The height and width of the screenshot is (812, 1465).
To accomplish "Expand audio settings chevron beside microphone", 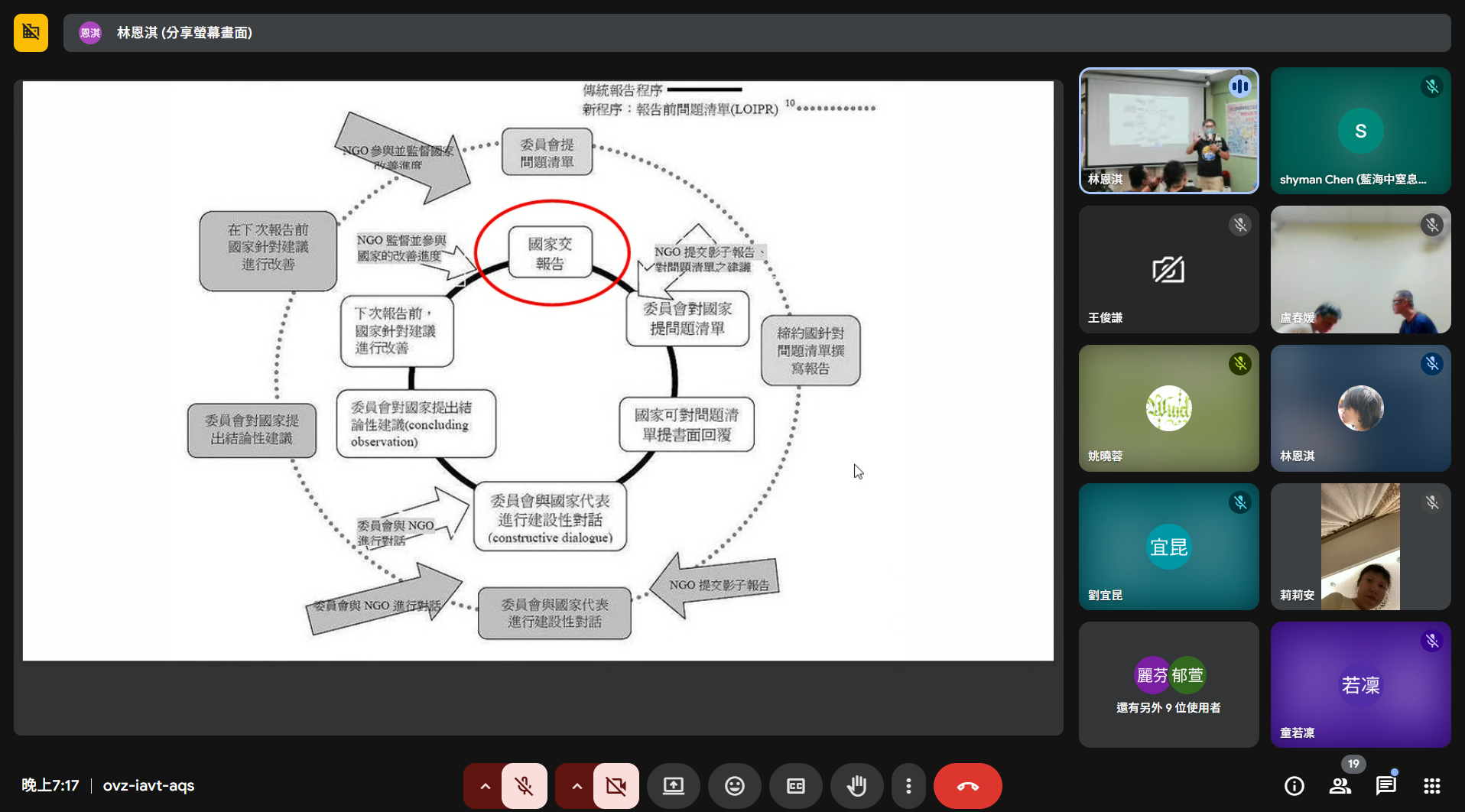I will pyautogui.click(x=485, y=786).
